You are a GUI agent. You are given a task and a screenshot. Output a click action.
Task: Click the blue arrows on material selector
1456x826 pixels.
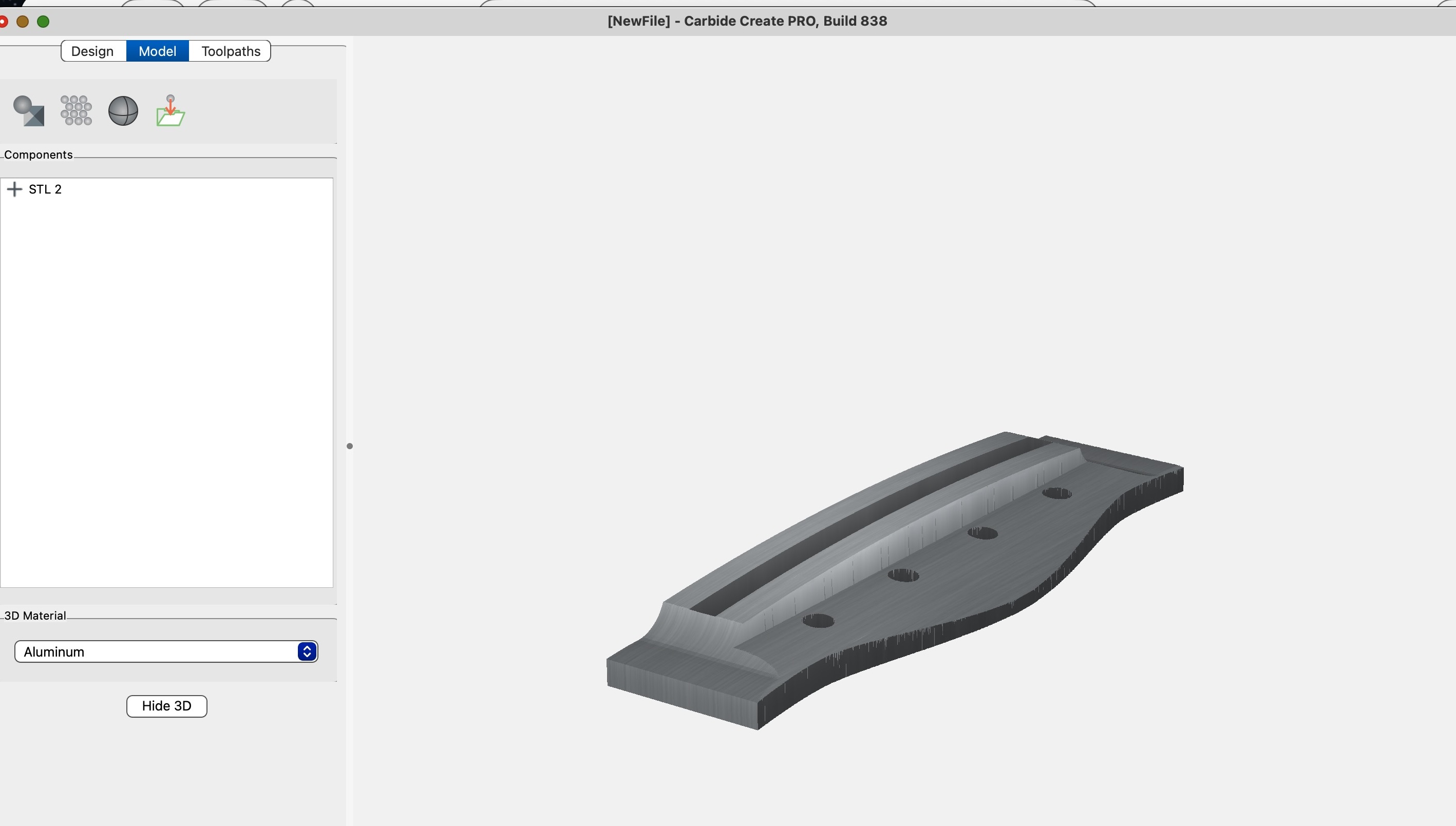(x=307, y=651)
